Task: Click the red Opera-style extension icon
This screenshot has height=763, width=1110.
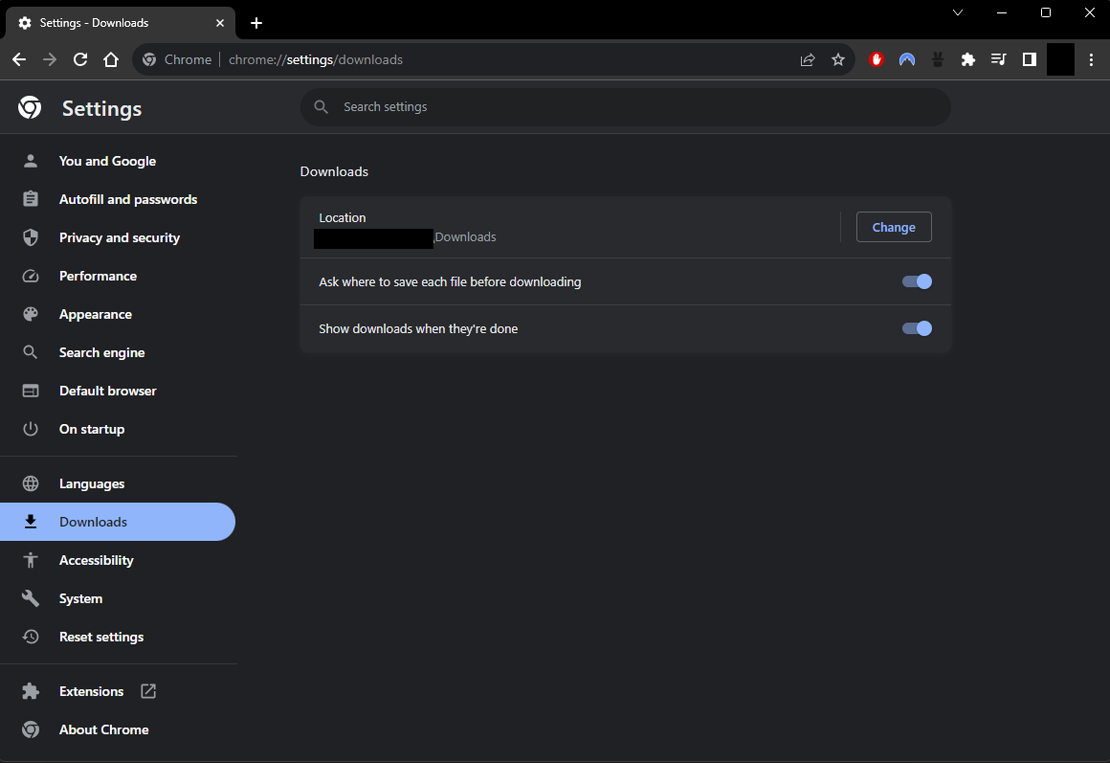Action: (x=877, y=60)
